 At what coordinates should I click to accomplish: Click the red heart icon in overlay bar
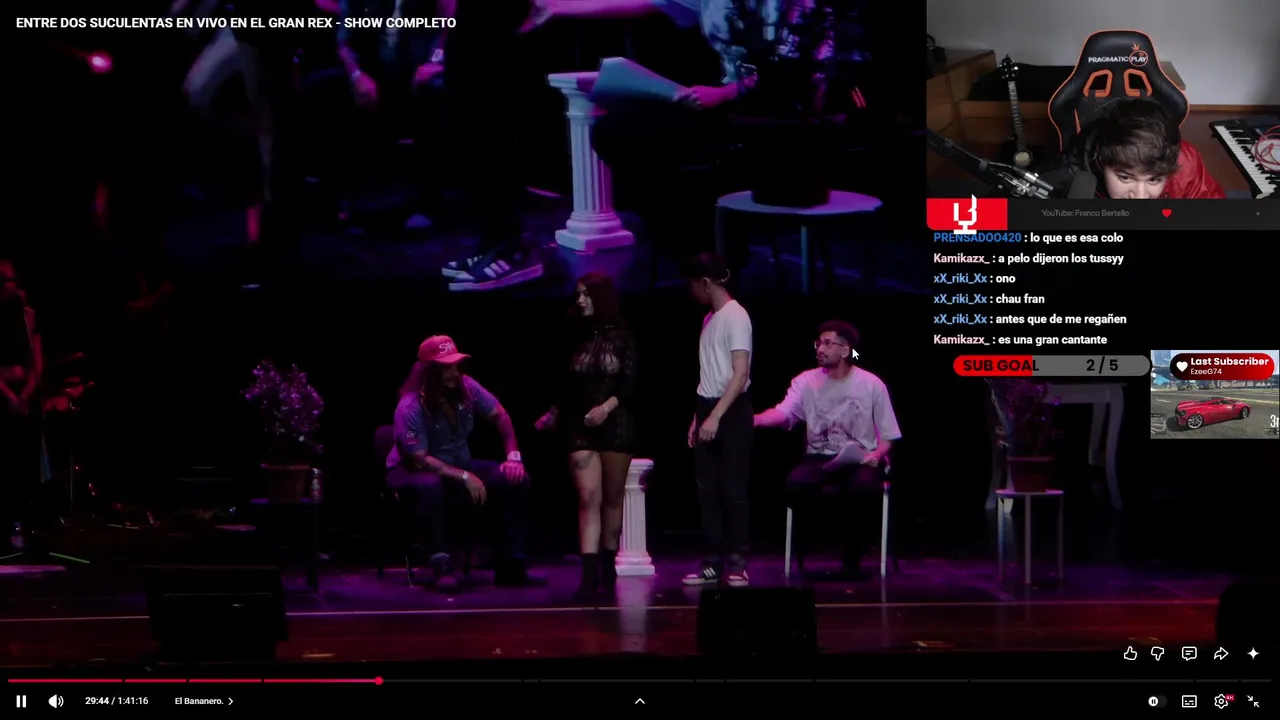(x=1166, y=213)
